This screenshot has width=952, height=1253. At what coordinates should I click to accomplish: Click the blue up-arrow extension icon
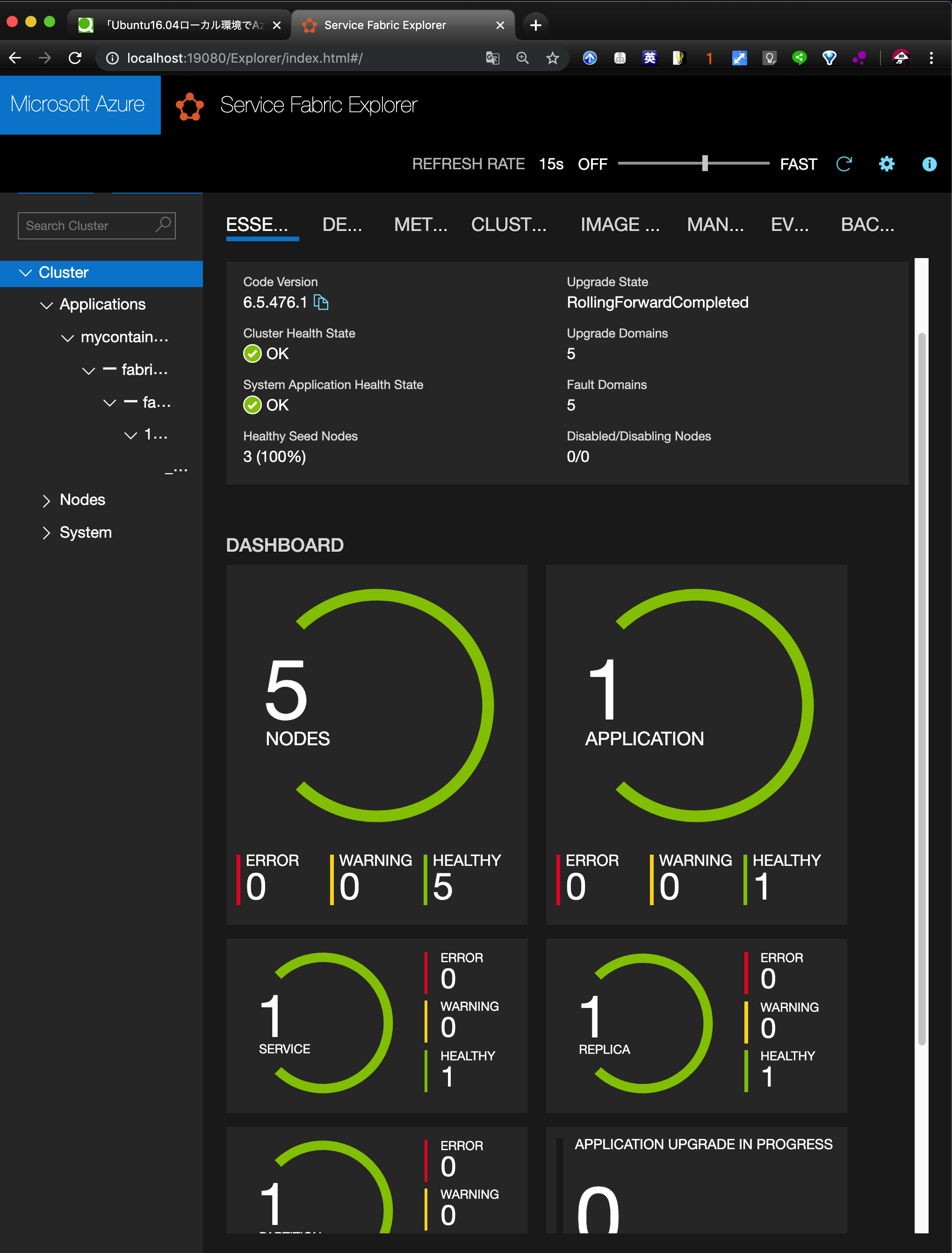tap(590, 58)
